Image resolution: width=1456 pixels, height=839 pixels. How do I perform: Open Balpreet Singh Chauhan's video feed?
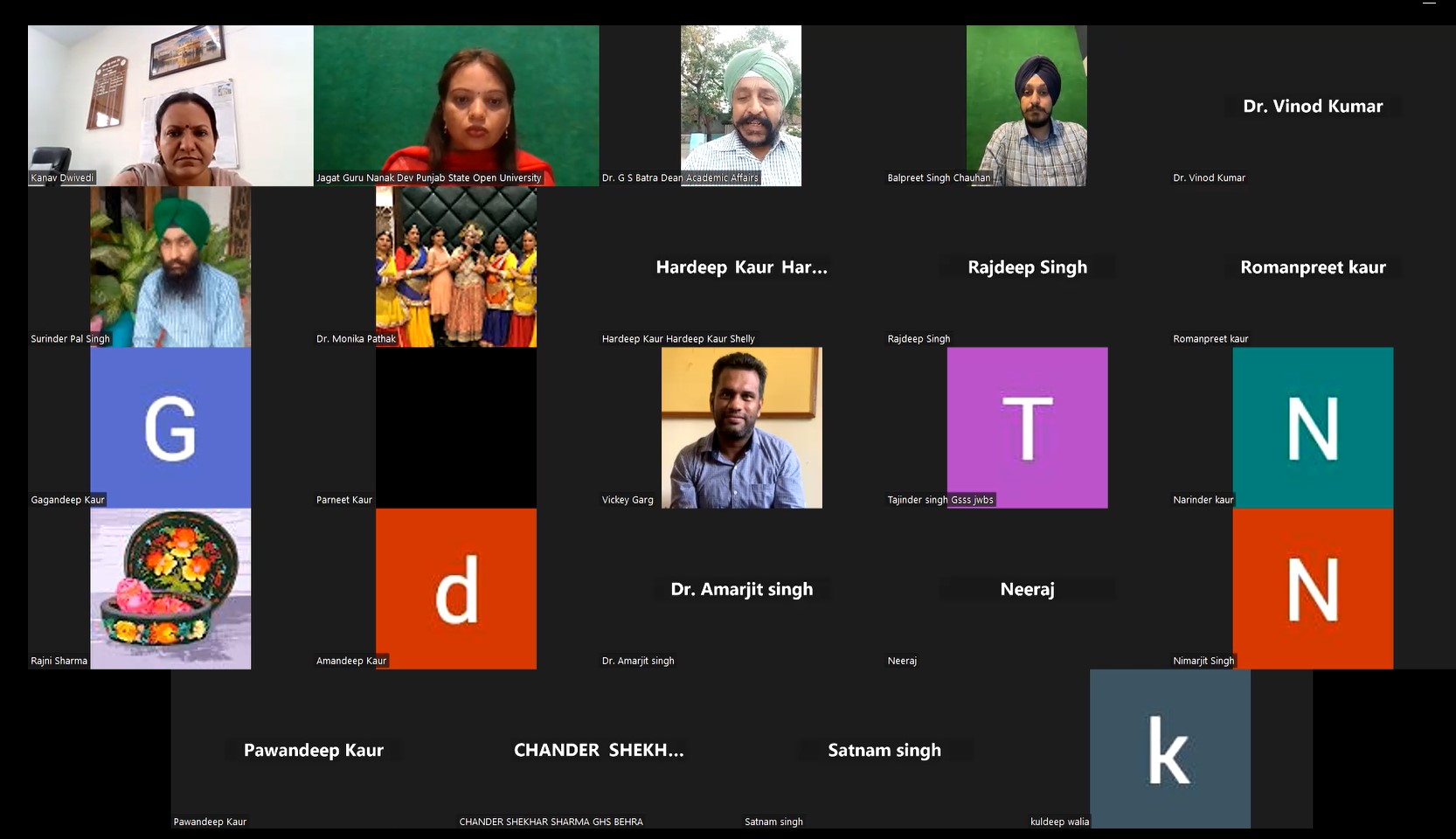1027,106
